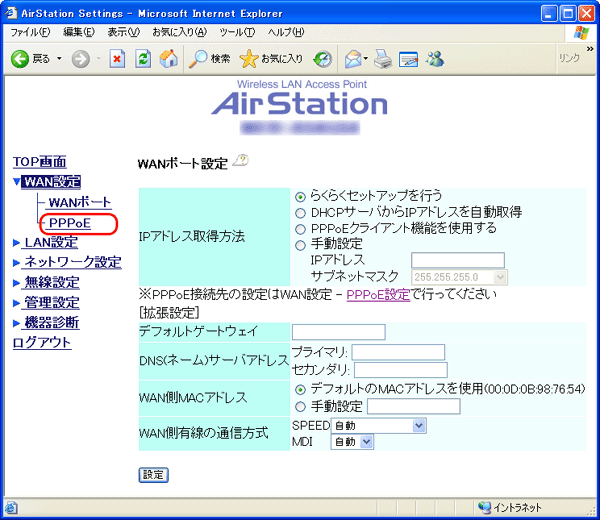Stop page loading with the red X icon
Screen dimensions: 600x520
point(117,59)
